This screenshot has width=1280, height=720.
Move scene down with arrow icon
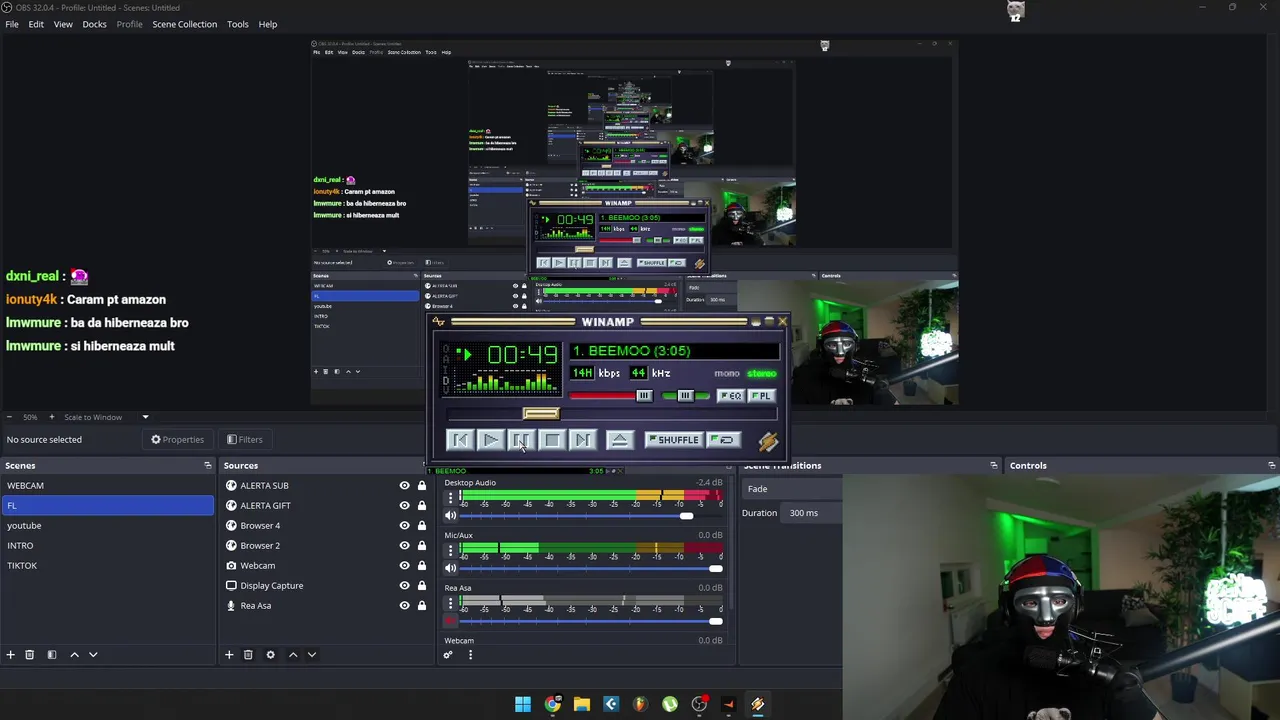[93, 655]
